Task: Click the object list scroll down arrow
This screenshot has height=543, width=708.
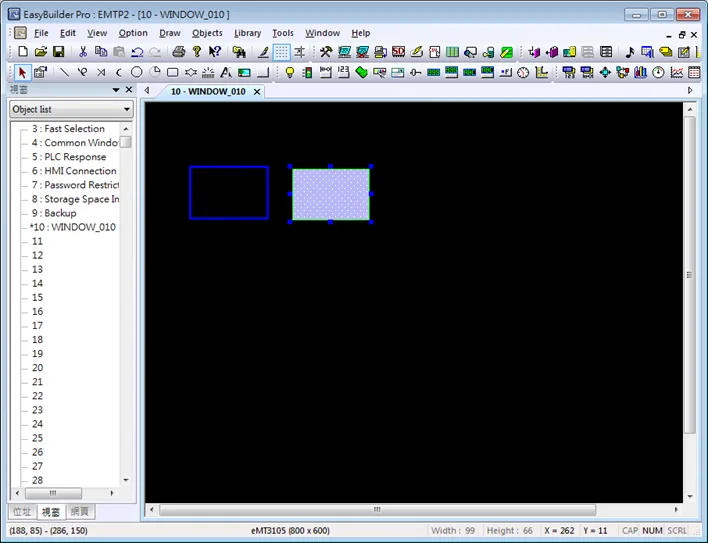Action: 126,480
